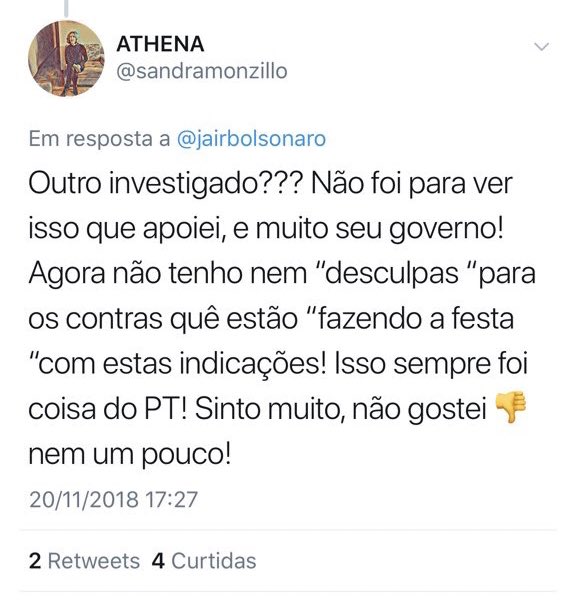
Task: Click the quoted word 'desculpas'
Action: pyautogui.click(x=392, y=274)
